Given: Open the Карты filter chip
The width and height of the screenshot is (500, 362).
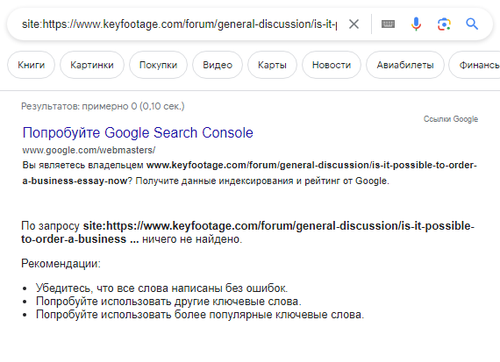Looking at the screenshot, I should pos(272,65).
